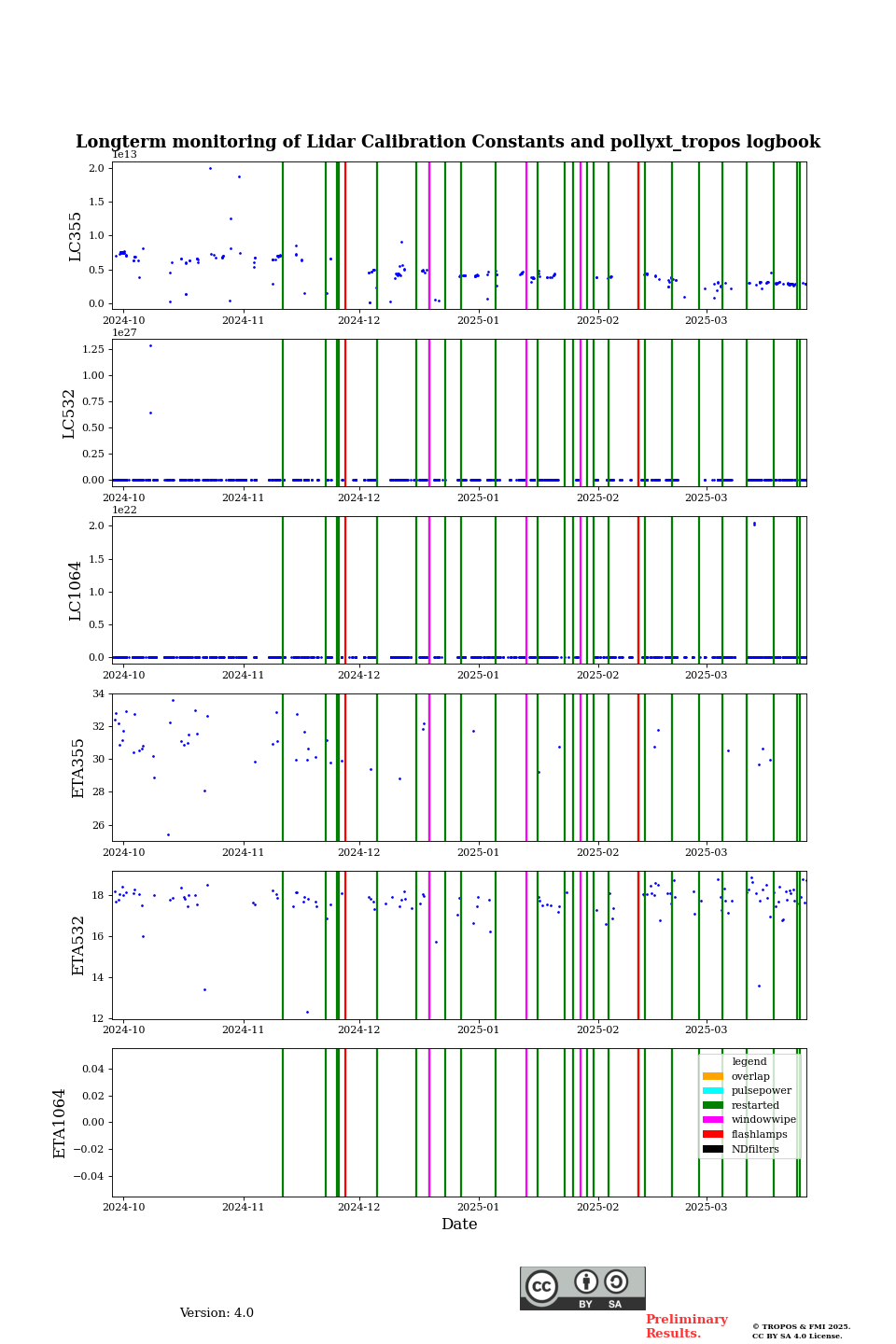
Task: Click the red 'Preliminary Results.' text
Action: (686, 1326)
